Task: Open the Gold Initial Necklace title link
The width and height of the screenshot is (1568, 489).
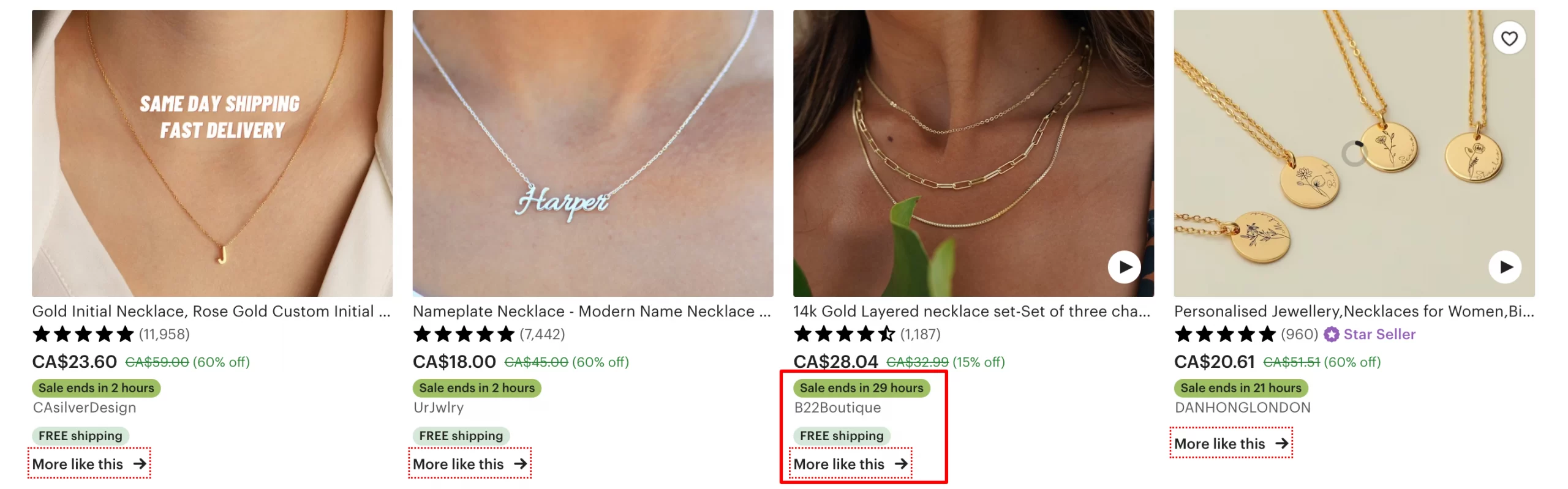Action: (211, 311)
